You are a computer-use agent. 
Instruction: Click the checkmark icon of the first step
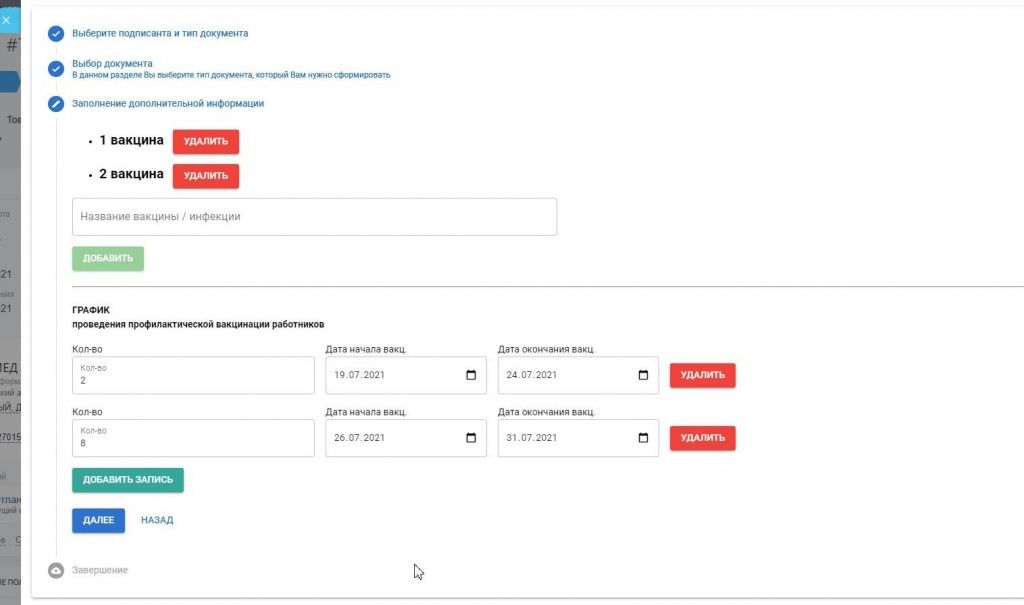tap(56, 34)
